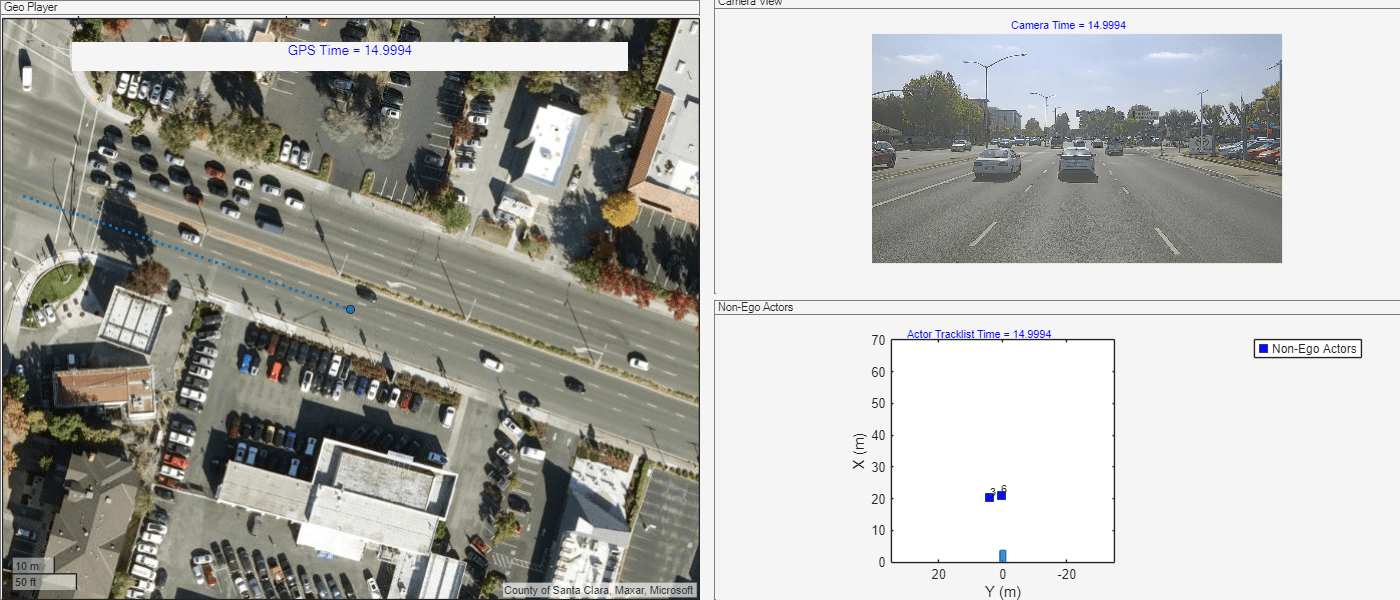The height and width of the screenshot is (600, 1400).
Task: Click the Non-Ego Actors legend text
Action: click(1314, 349)
